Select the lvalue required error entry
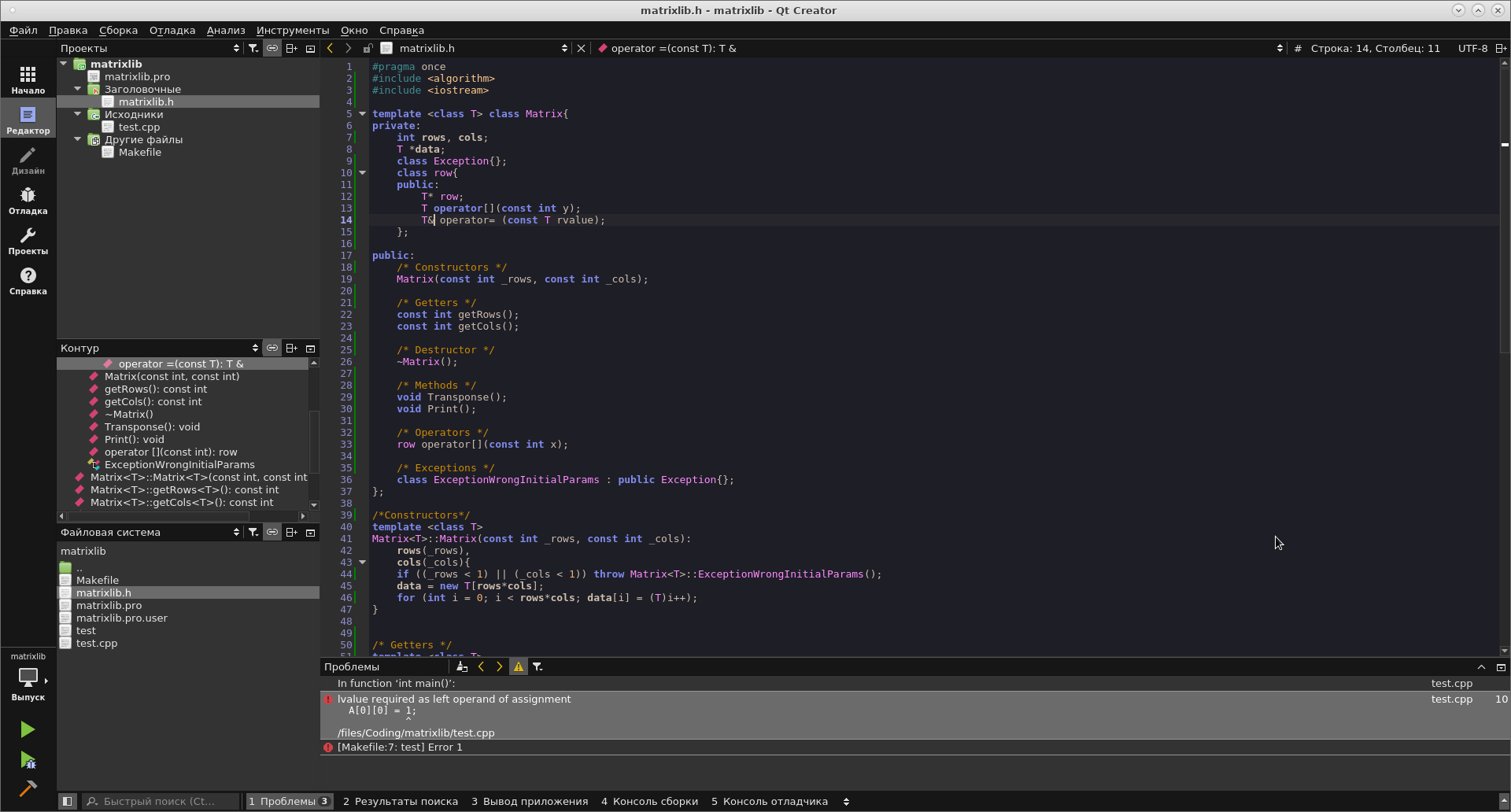Screen dimensions: 1511x812 (x=454, y=699)
